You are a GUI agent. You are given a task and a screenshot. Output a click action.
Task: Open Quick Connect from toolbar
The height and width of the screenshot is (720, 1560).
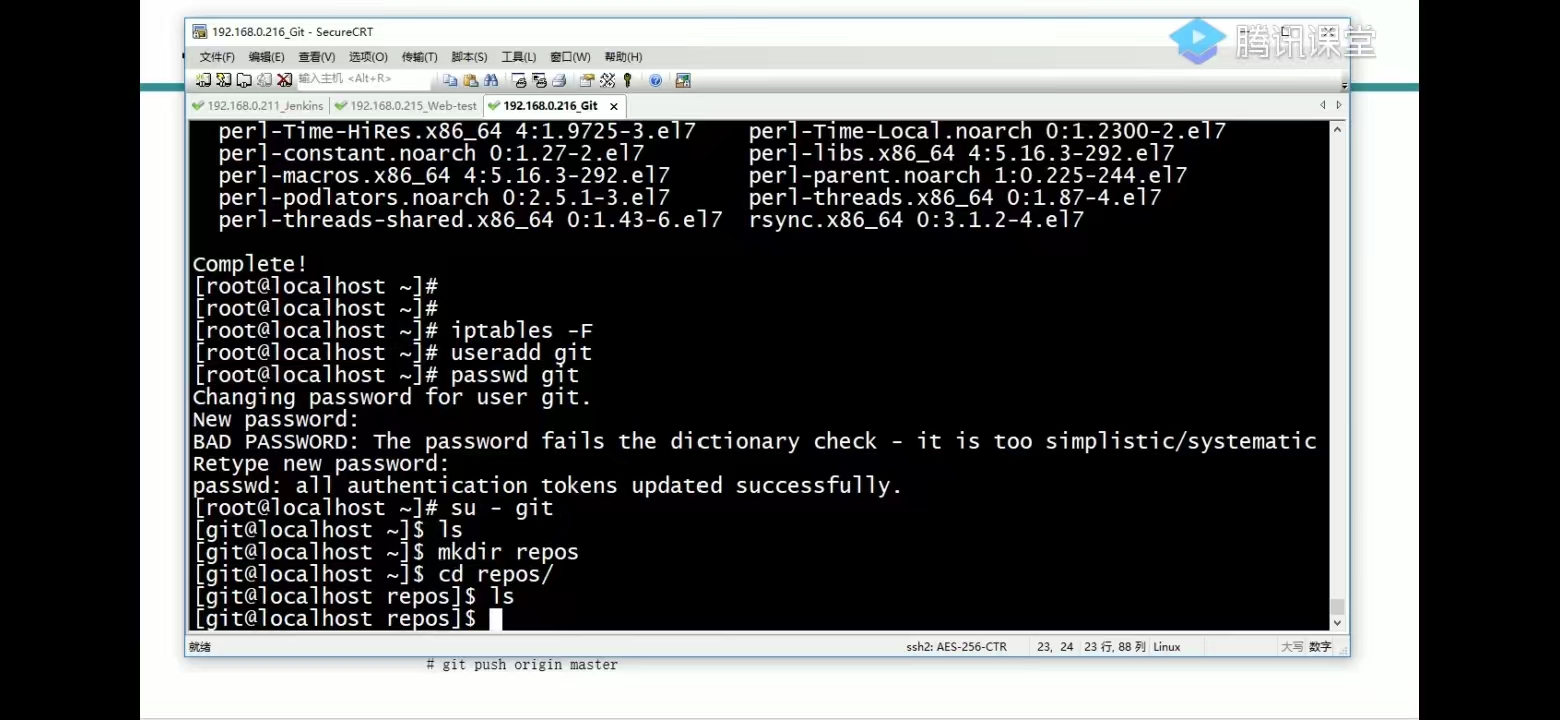[224, 80]
